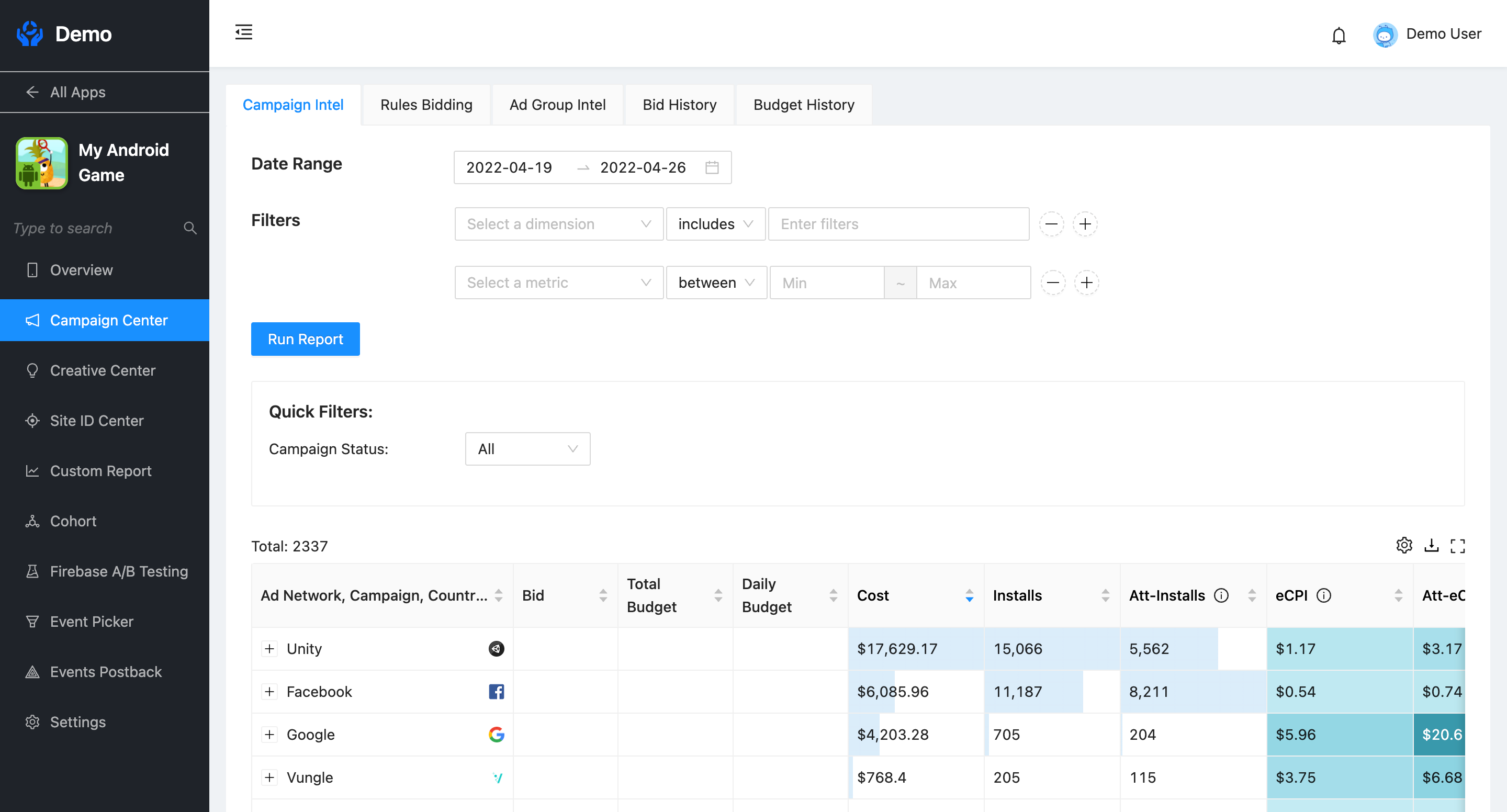Open Creative Center from the sidebar
Viewport: 1507px width, 812px height.
[102, 370]
